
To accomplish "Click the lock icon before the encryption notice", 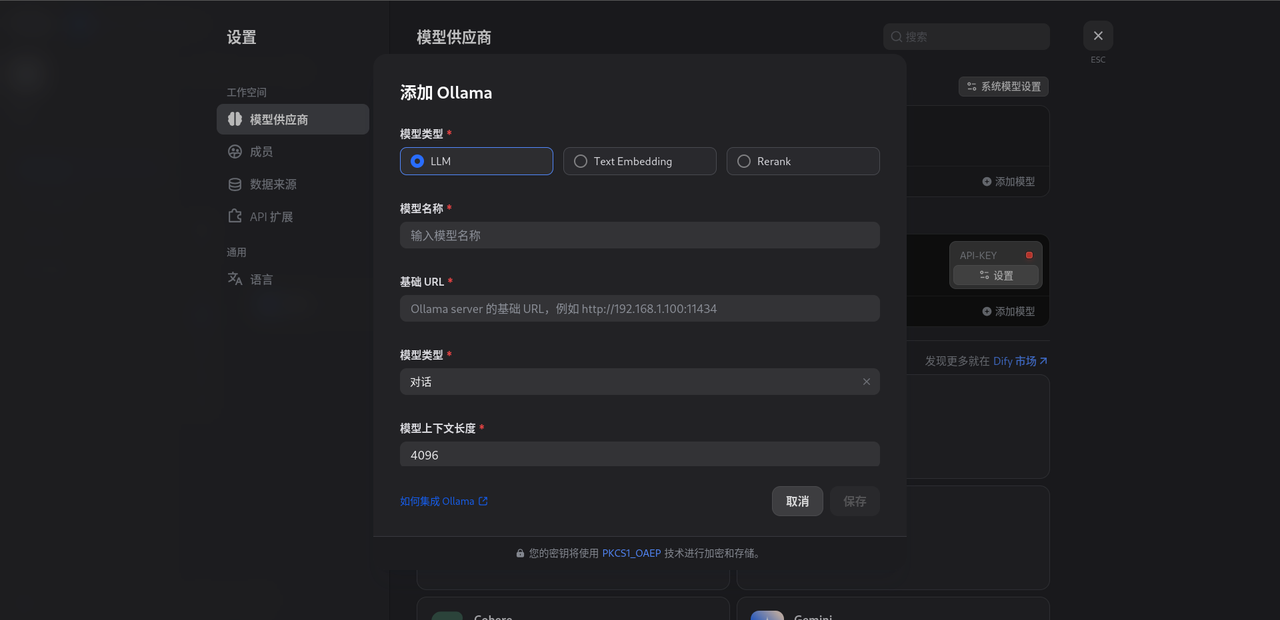I will pos(520,553).
